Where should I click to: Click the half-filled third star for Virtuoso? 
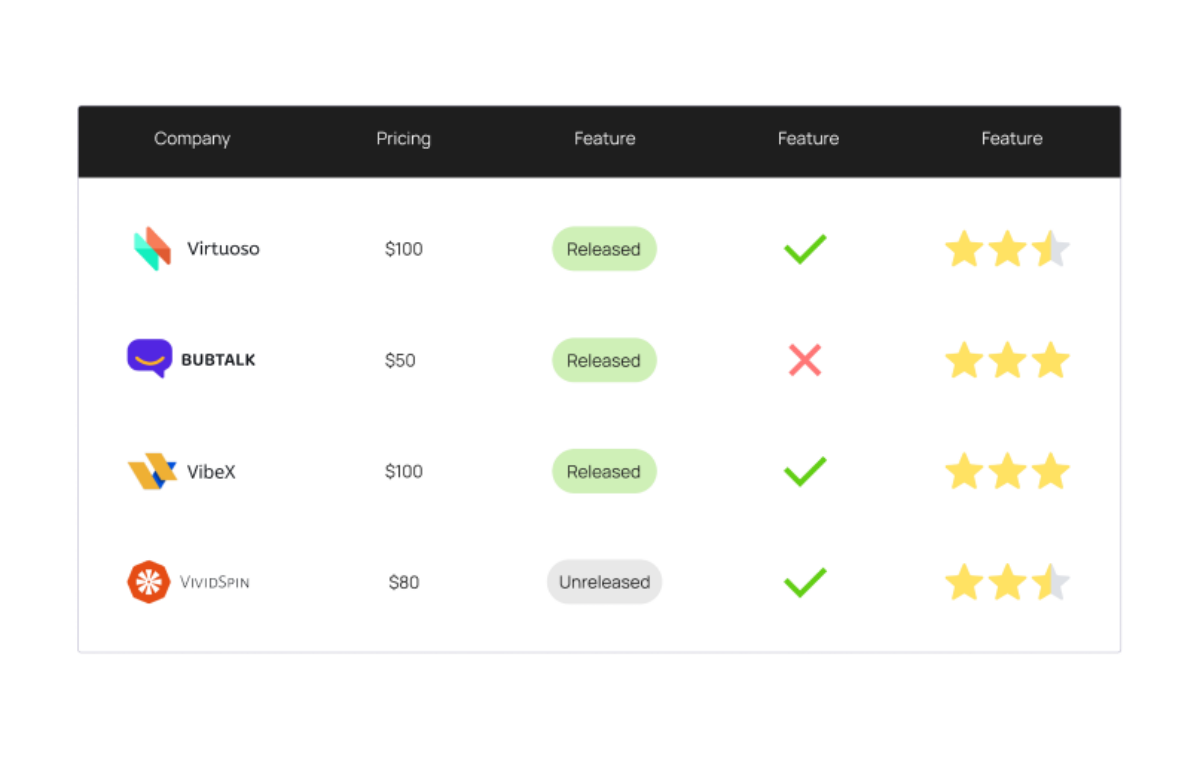1051,249
